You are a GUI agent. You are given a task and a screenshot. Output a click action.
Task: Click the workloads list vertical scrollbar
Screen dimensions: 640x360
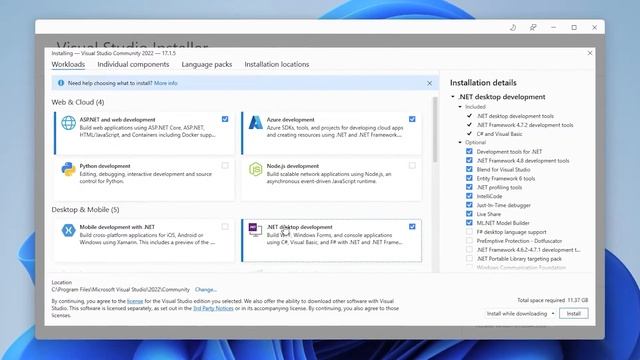(435, 130)
